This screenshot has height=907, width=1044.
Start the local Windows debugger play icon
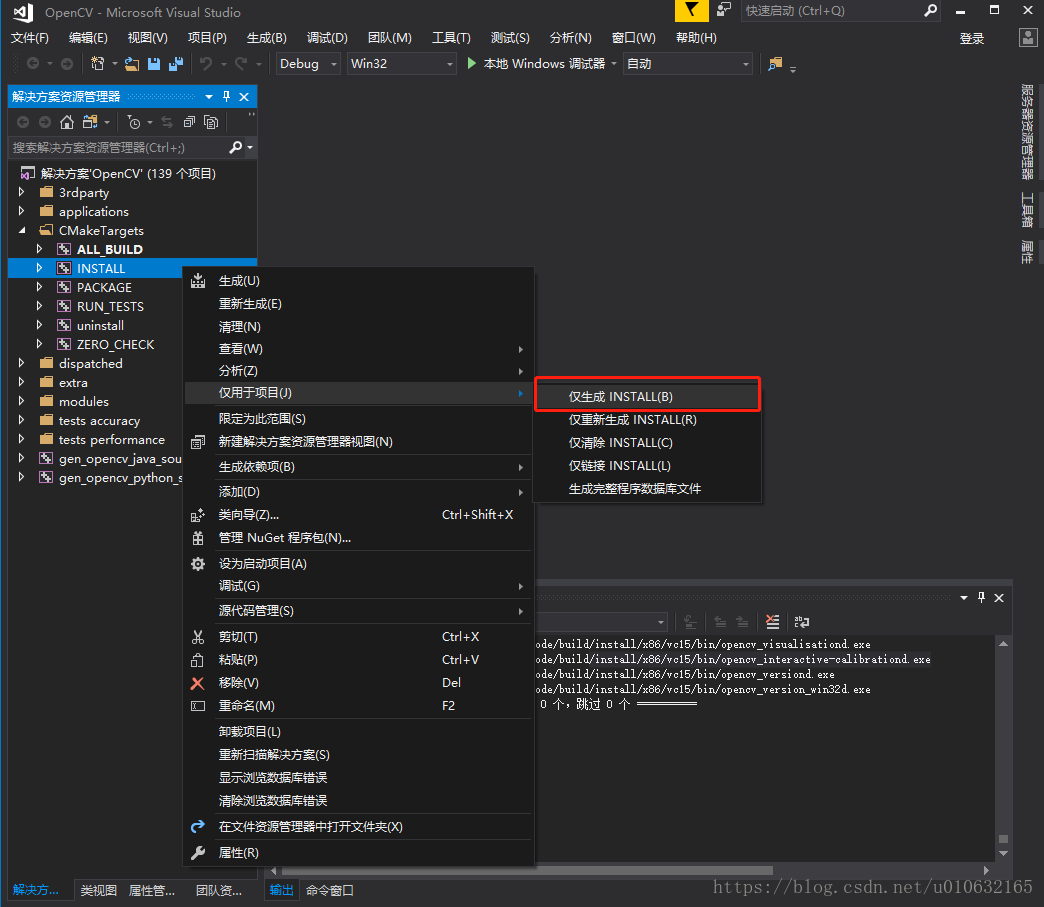point(471,63)
